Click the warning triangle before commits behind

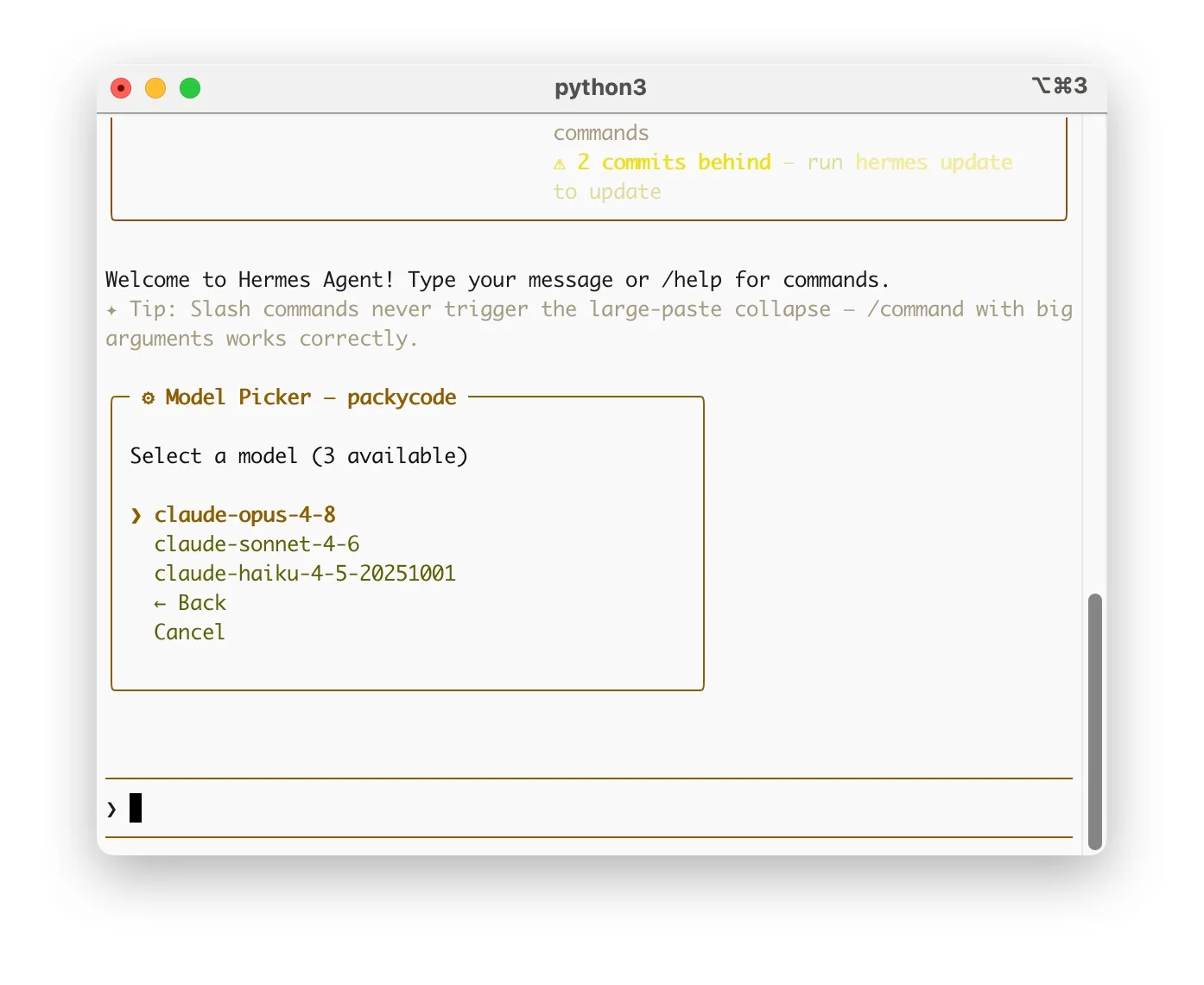click(x=560, y=163)
